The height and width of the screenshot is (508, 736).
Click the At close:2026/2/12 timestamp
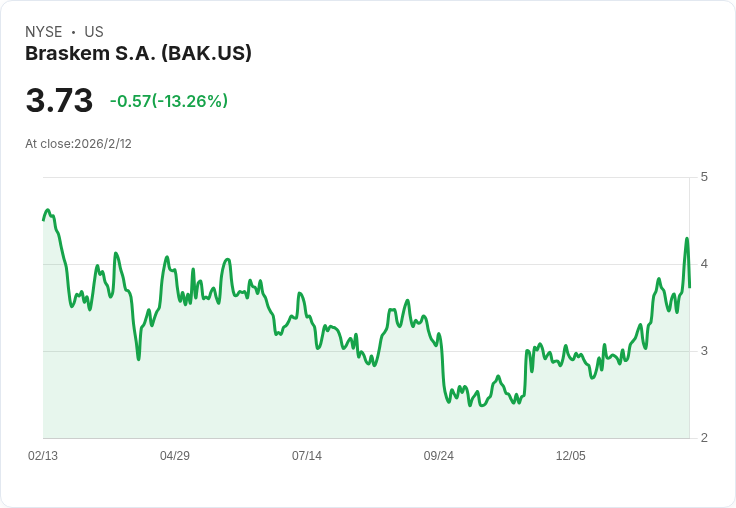pyautogui.click(x=78, y=143)
